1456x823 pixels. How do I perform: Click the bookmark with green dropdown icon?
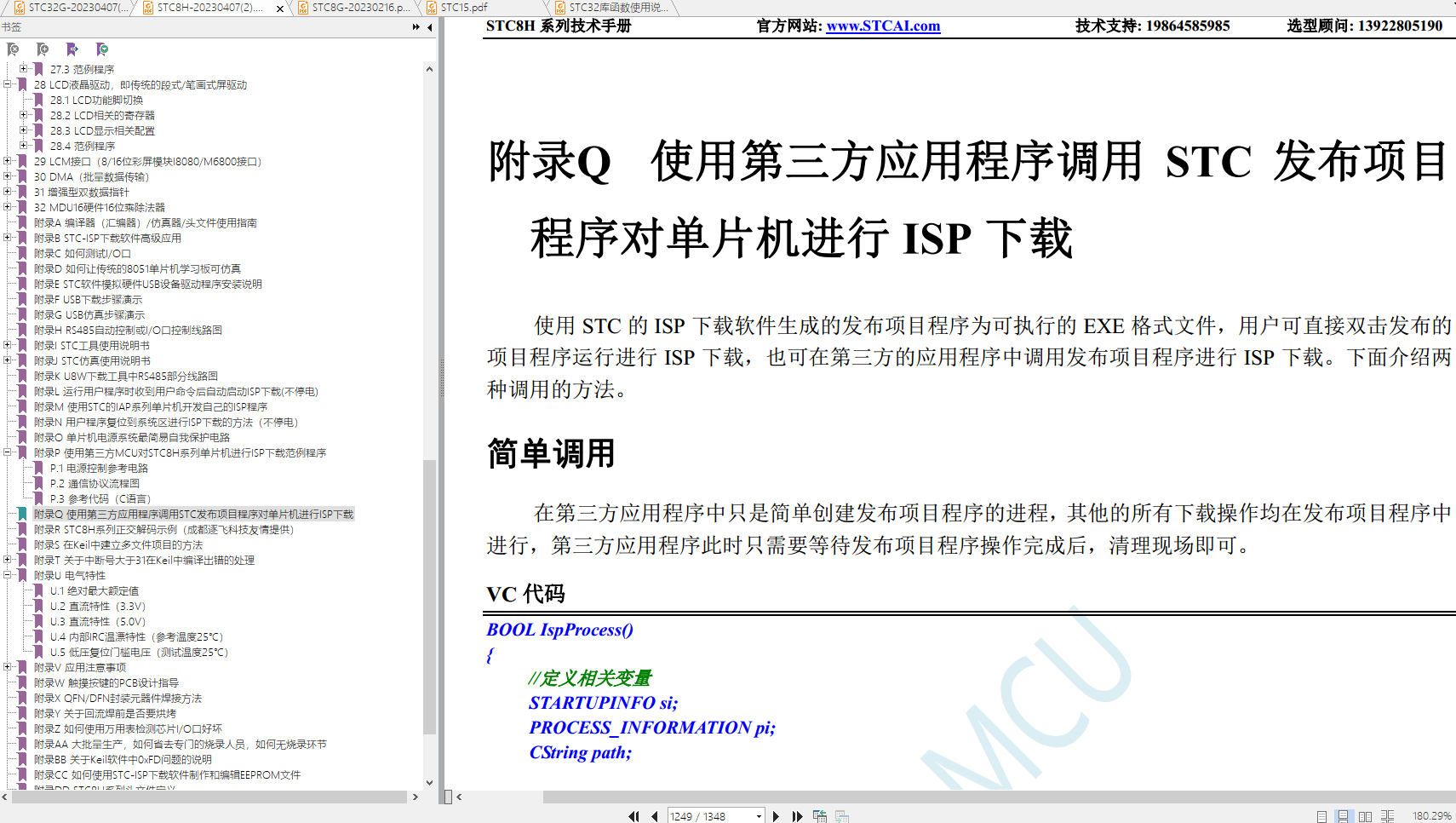(x=102, y=49)
